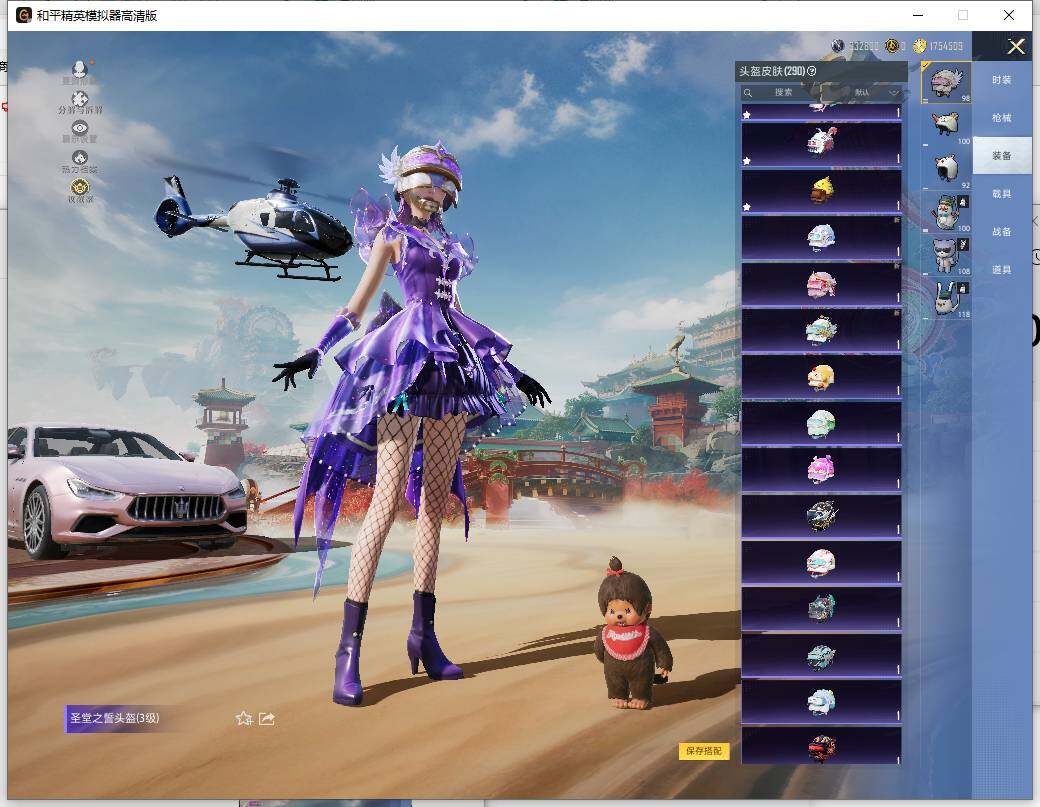
Task: Close the wardrobe with the gold X
Action: [1015, 46]
